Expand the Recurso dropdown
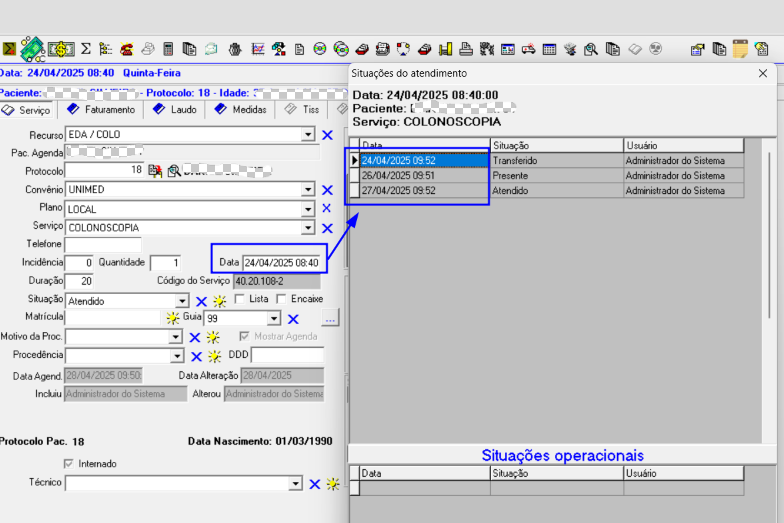Viewport: 784px width, 523px height. [308, 134]
